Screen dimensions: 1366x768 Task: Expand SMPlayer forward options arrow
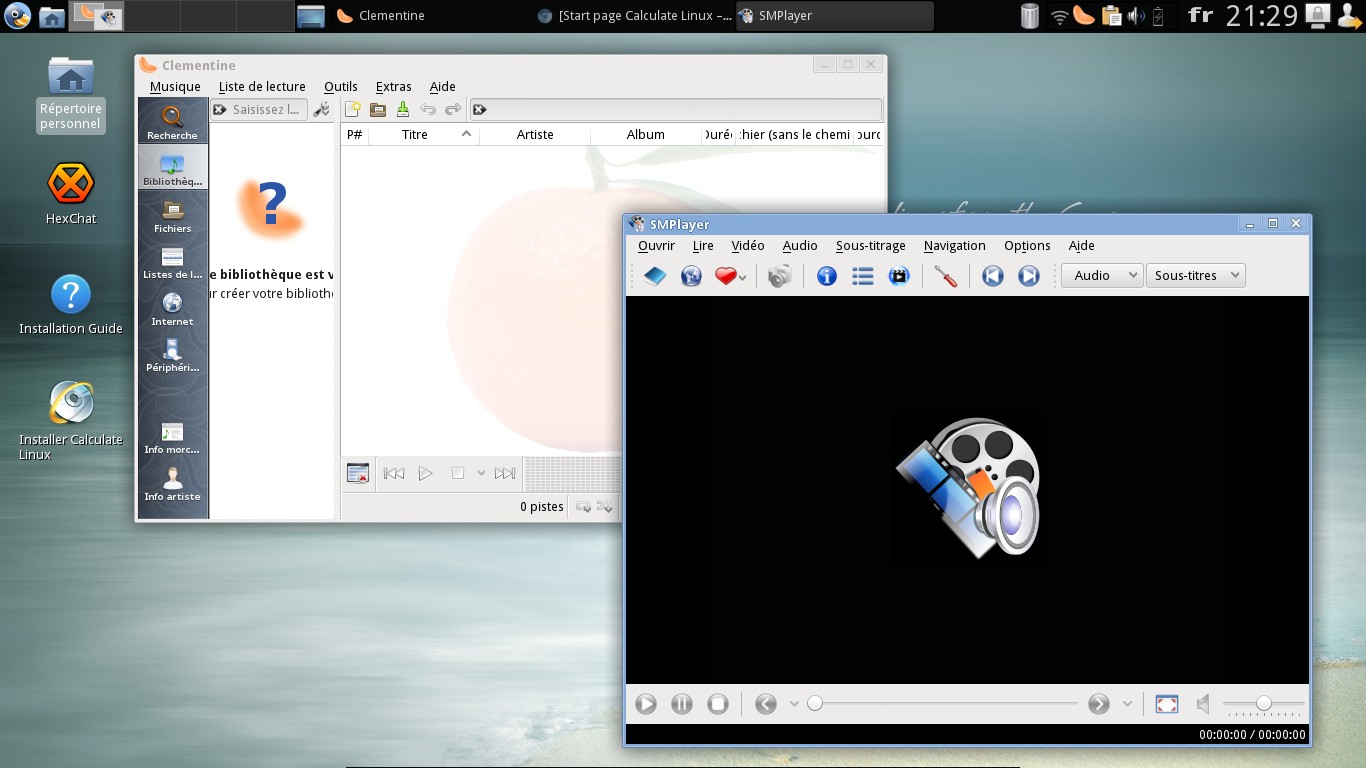[x=1127, y=704]
